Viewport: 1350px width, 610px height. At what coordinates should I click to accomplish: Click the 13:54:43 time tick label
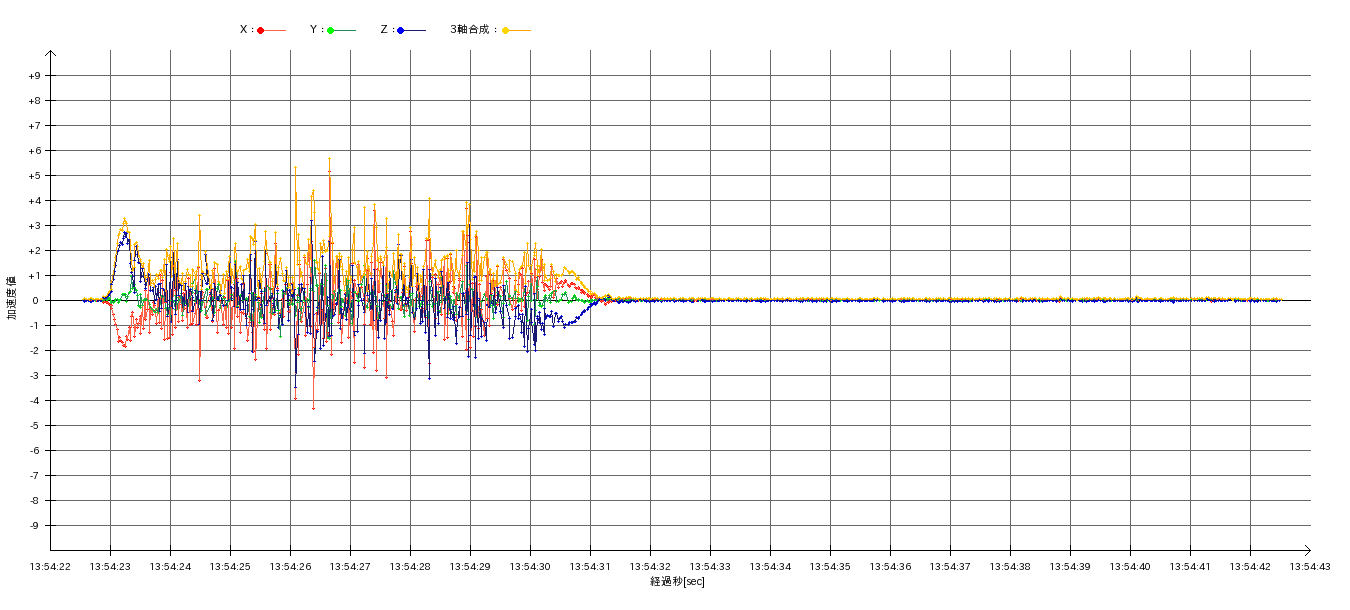[1310, 567]
